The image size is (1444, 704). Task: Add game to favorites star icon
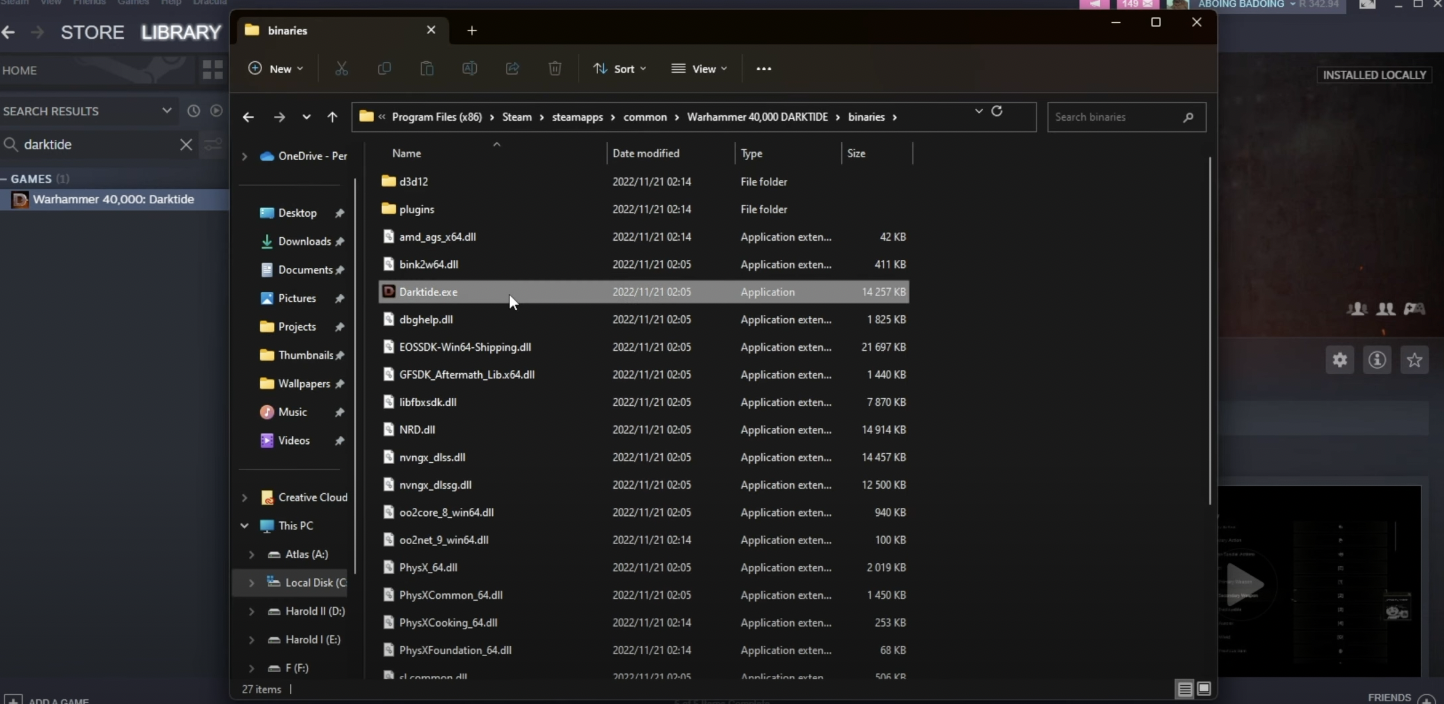point(1414,360)
